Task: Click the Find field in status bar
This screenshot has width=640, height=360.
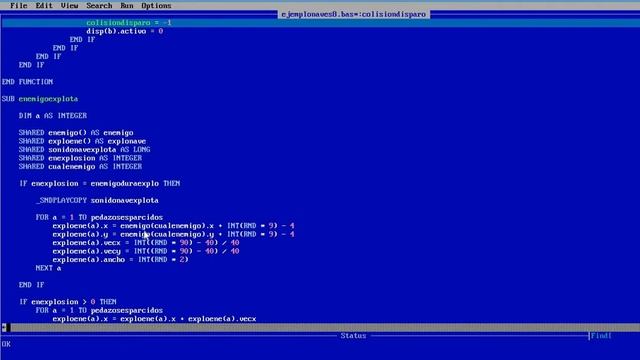Action: 601,336
